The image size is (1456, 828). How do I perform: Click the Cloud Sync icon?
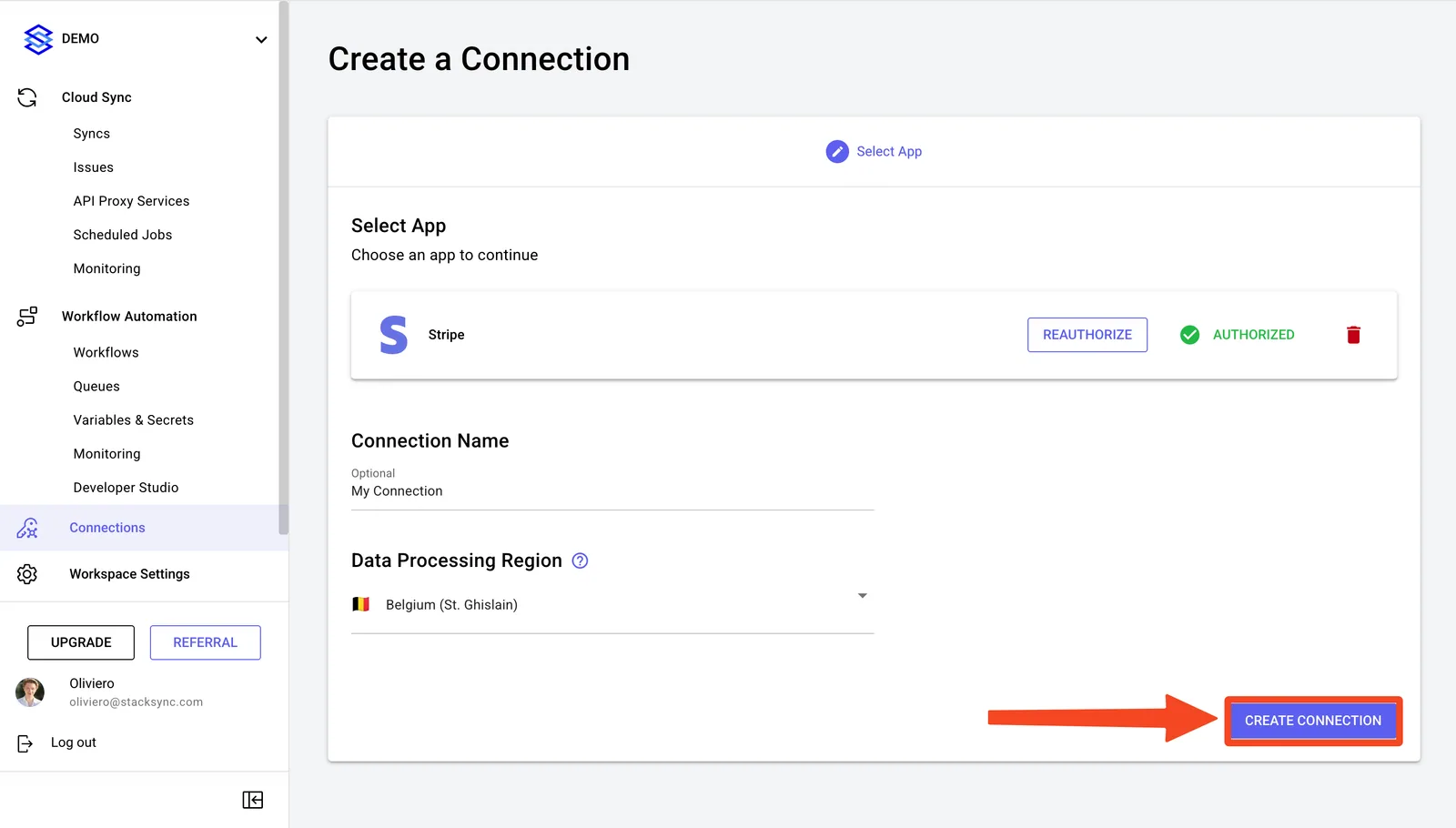coord(27,97)
